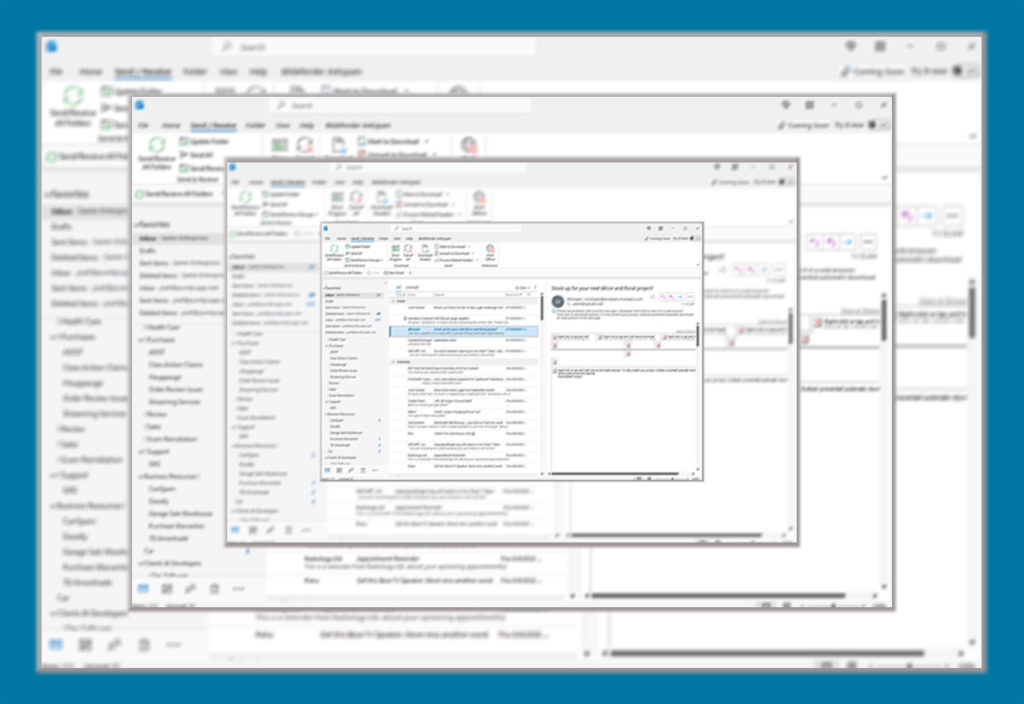Viewport: 1024px width, 704px height.
Task: Click Send/Receive All Folders icon in smallest window
Action: pyautogui.click(x=334, y=249)
